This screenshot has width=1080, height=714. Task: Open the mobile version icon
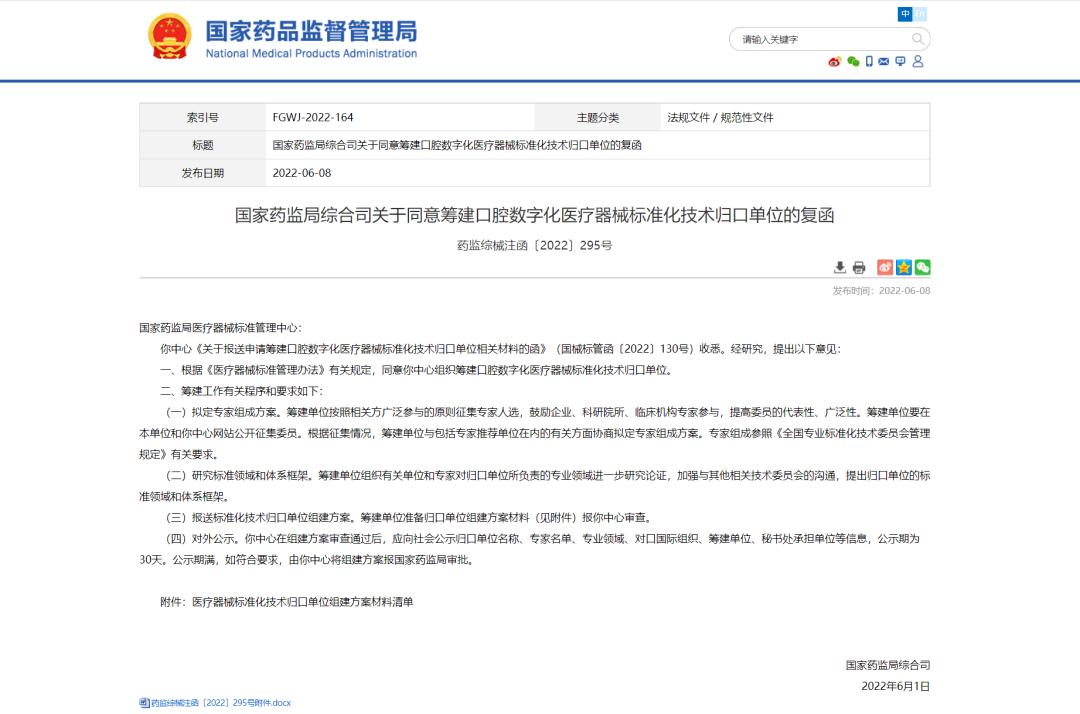[x=869, y=62]
